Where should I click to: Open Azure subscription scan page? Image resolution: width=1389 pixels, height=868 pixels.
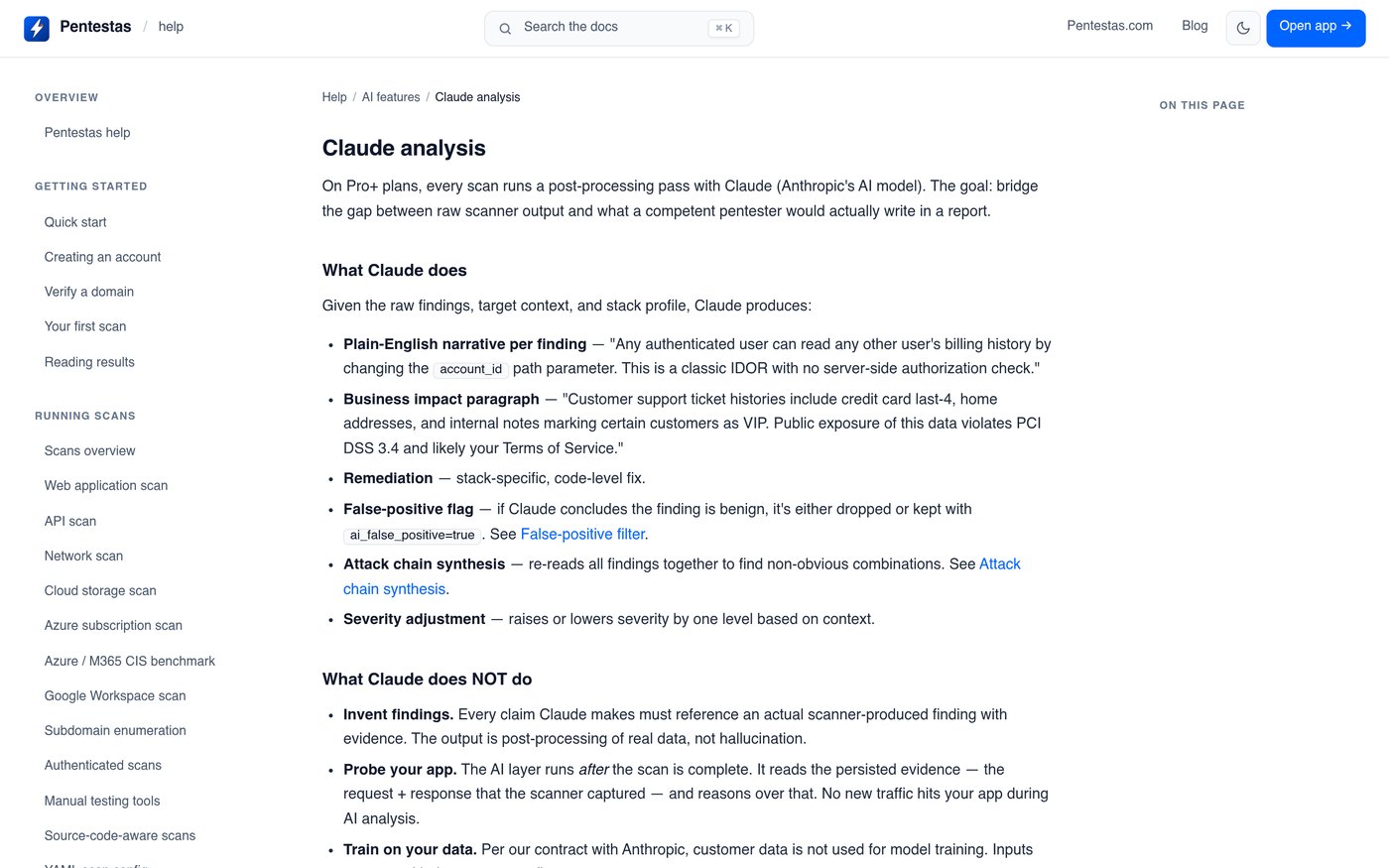pyautogui.click(x=113, y=625)
